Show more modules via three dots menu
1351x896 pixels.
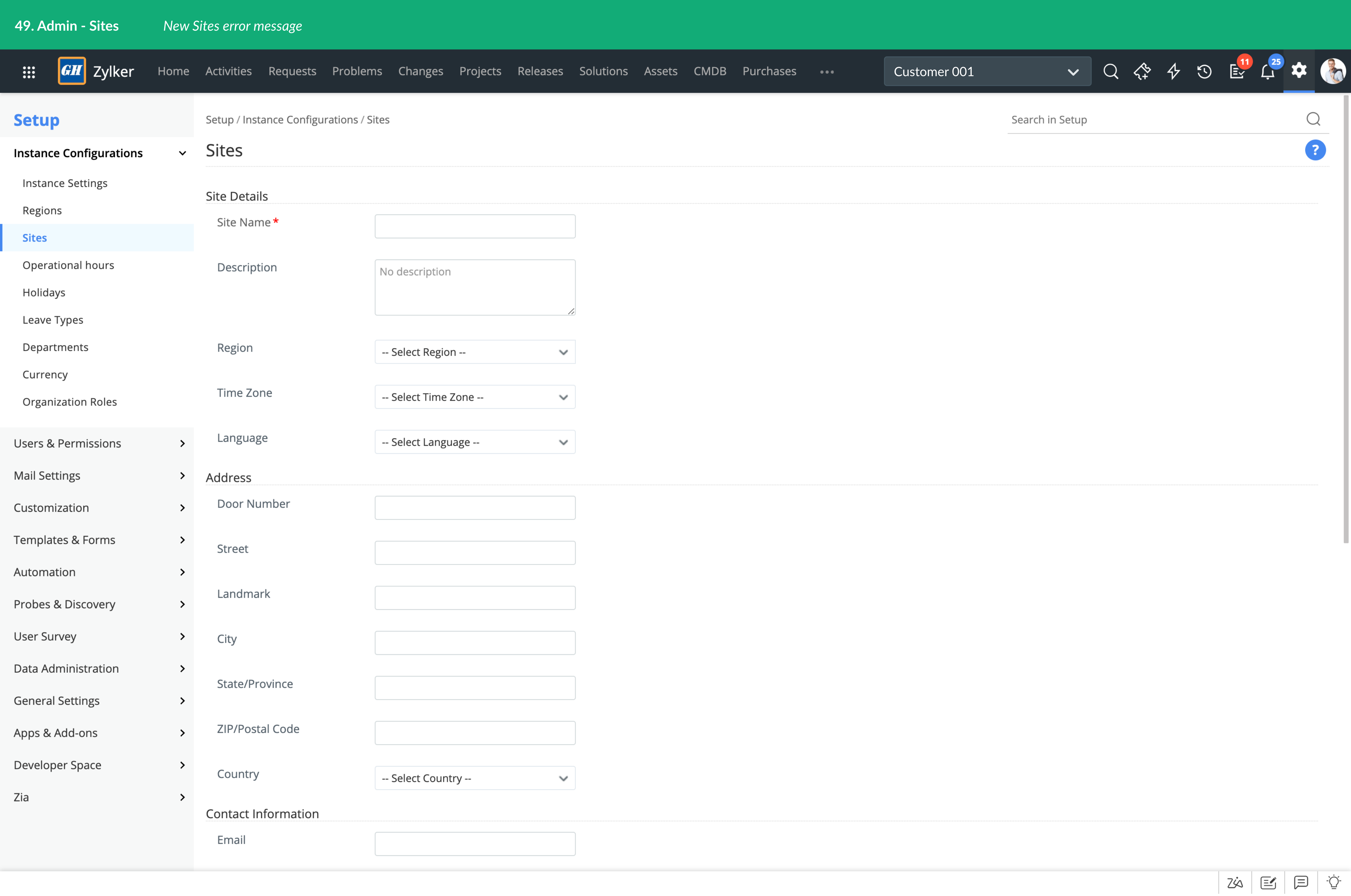[827, 72]
